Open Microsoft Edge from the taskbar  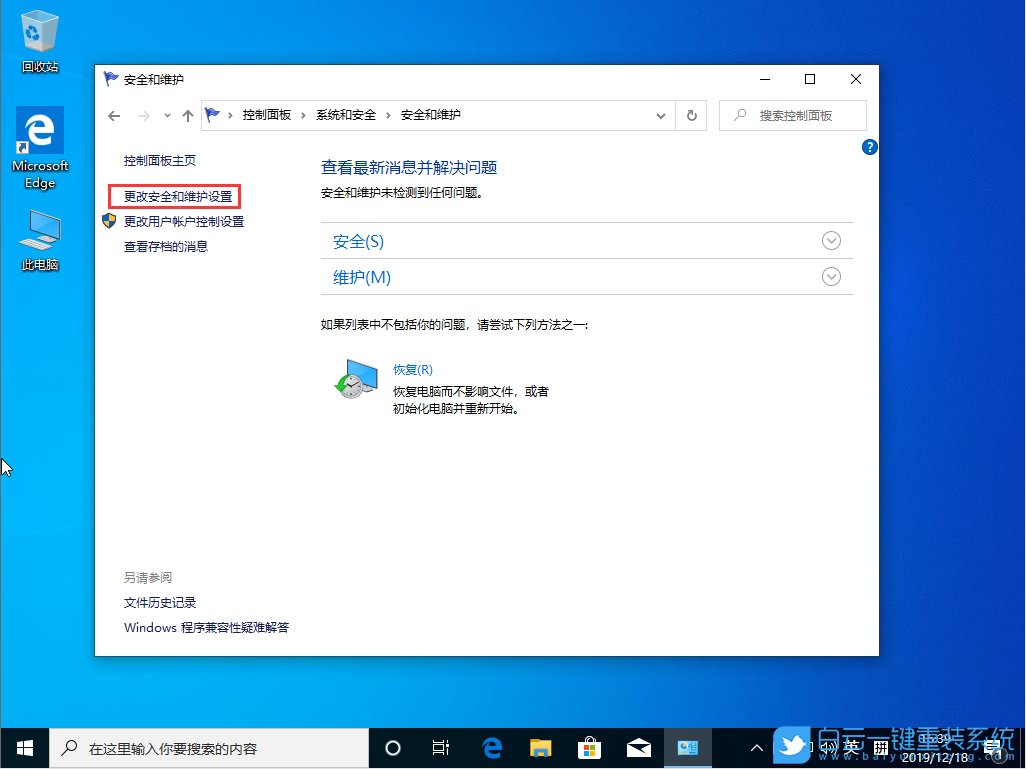click(492, 747)
